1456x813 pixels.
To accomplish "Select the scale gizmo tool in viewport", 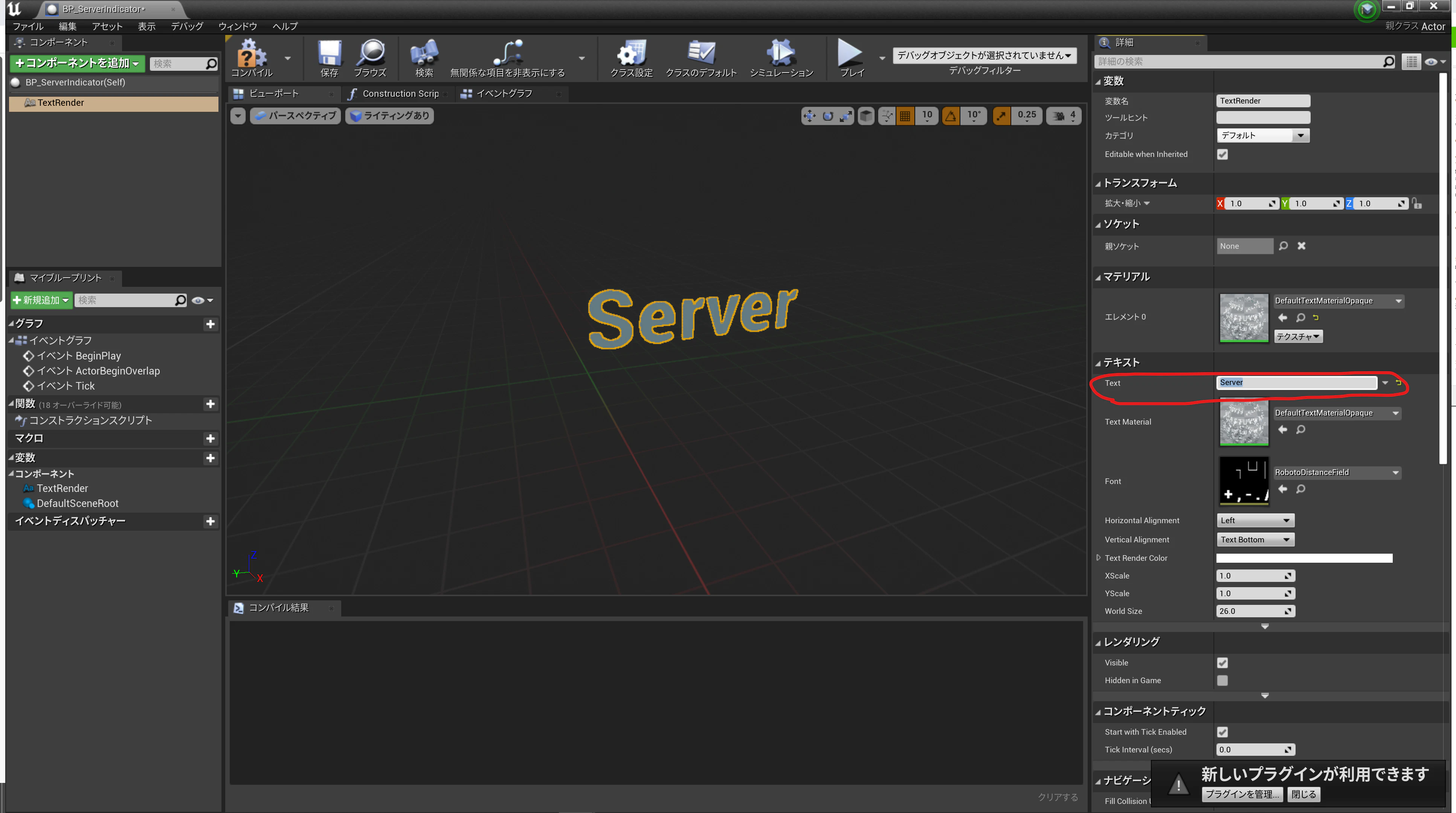I will coord(846,116).
